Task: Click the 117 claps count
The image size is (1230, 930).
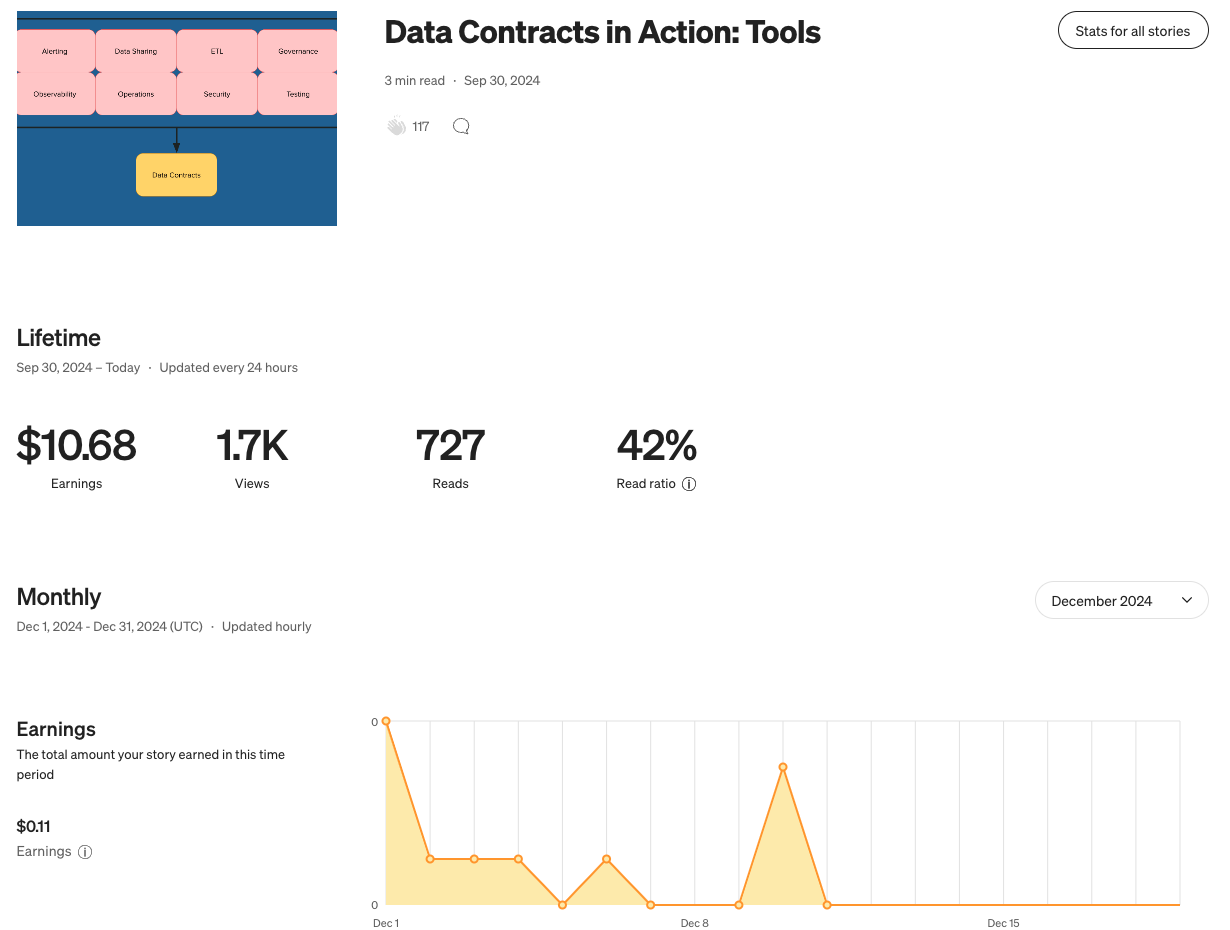Action: coord(421,126)
